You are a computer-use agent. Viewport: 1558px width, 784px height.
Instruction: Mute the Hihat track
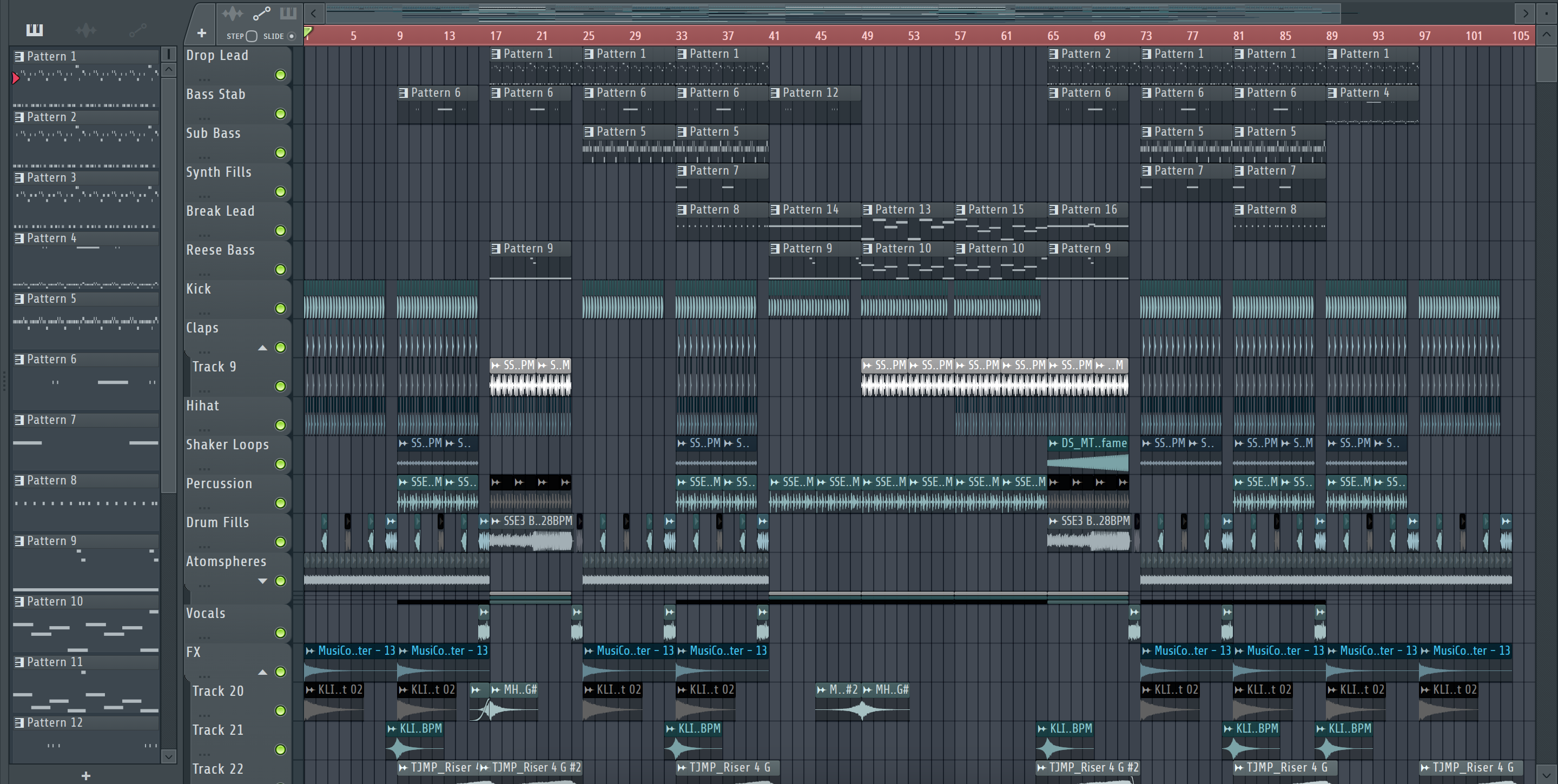coord(281,425)
